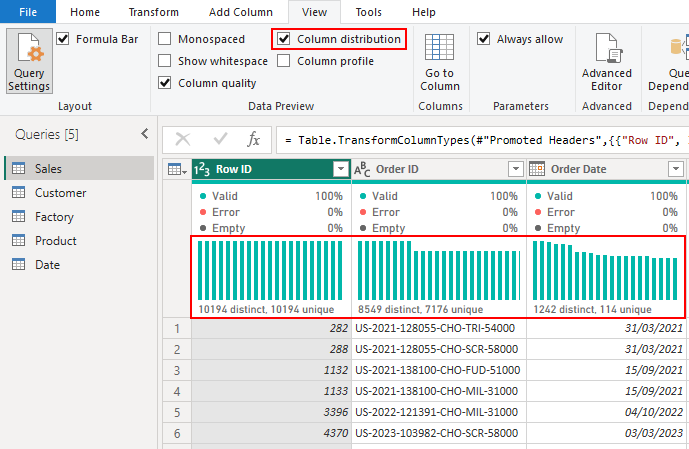Collapse the Queries pane chevron

pos(145,134)
